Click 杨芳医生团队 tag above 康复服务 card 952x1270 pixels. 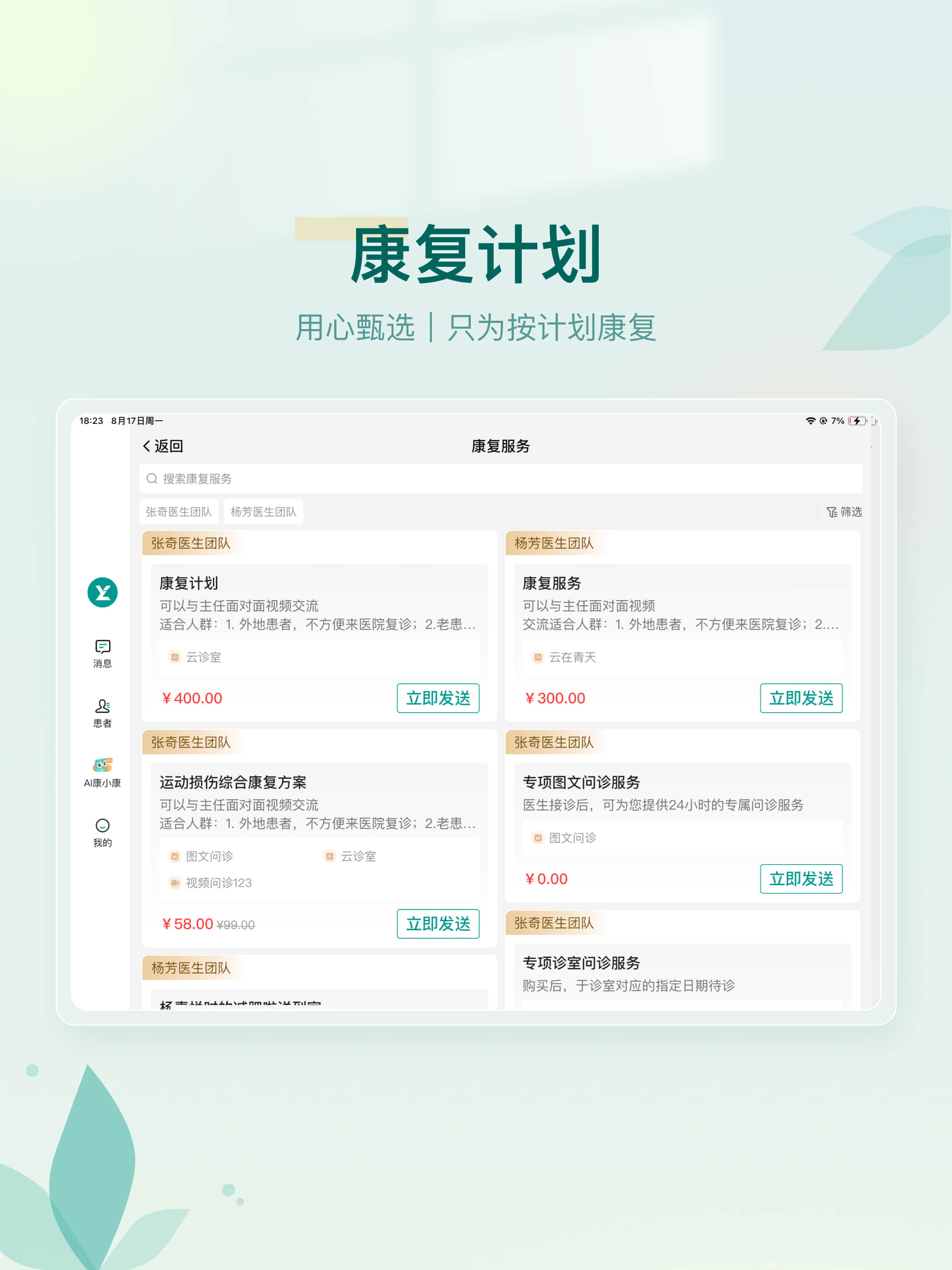(554, 543)
